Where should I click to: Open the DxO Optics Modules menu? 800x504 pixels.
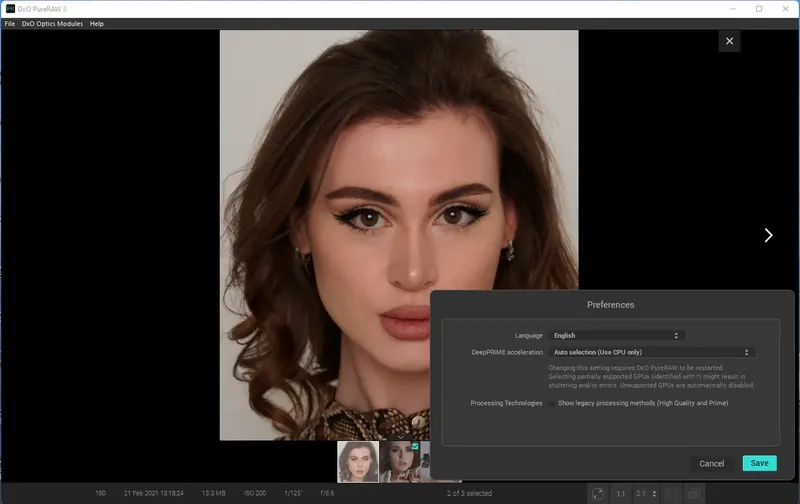coord(51,23)
